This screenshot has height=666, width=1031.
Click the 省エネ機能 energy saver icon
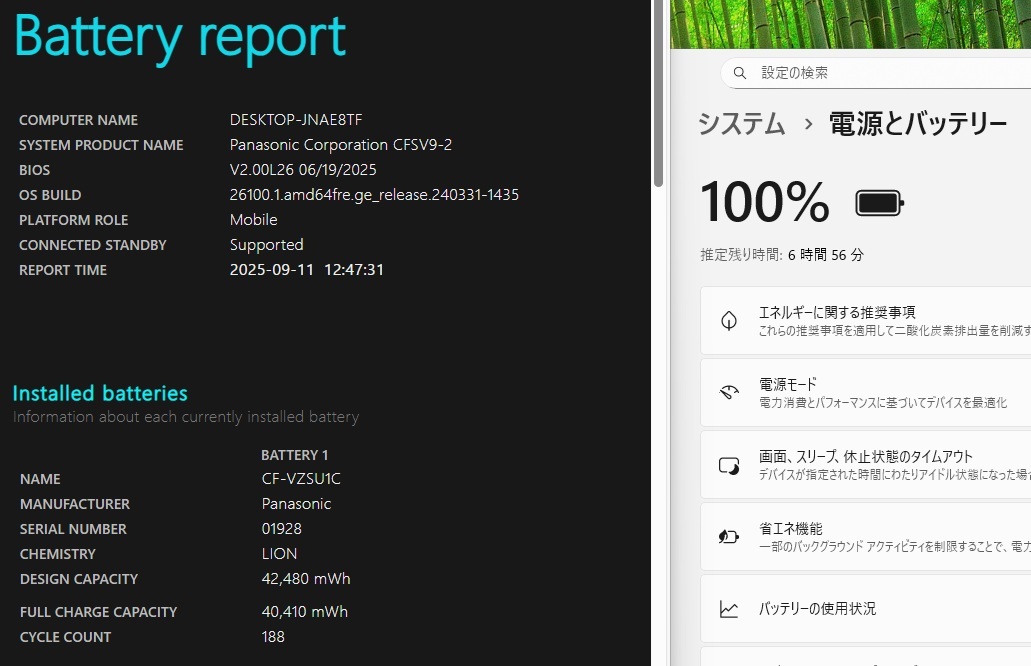729,536
